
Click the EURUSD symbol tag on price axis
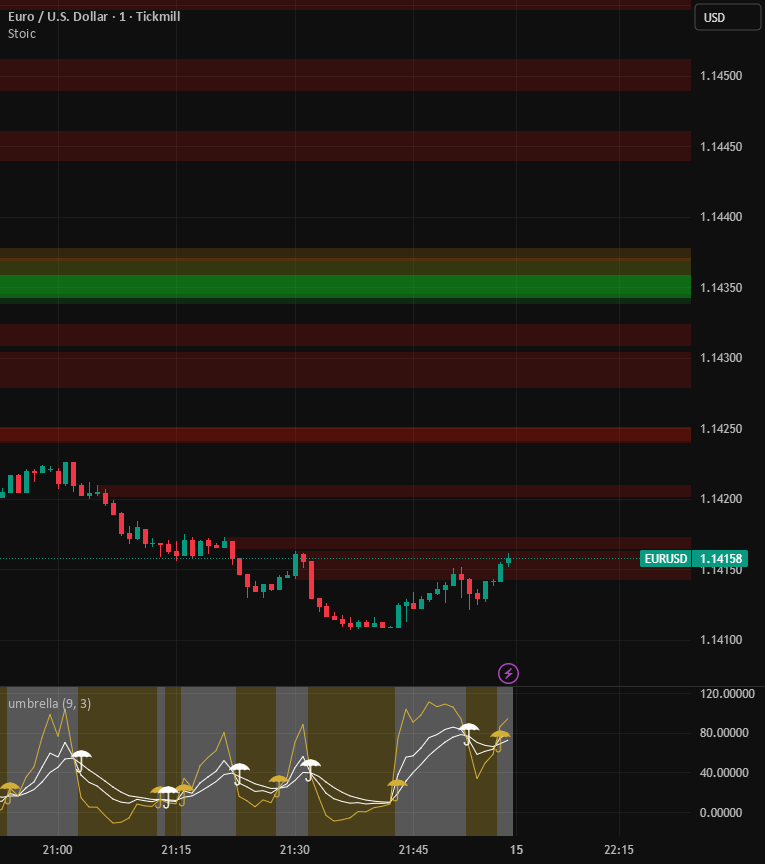click(x=665, y=559)
